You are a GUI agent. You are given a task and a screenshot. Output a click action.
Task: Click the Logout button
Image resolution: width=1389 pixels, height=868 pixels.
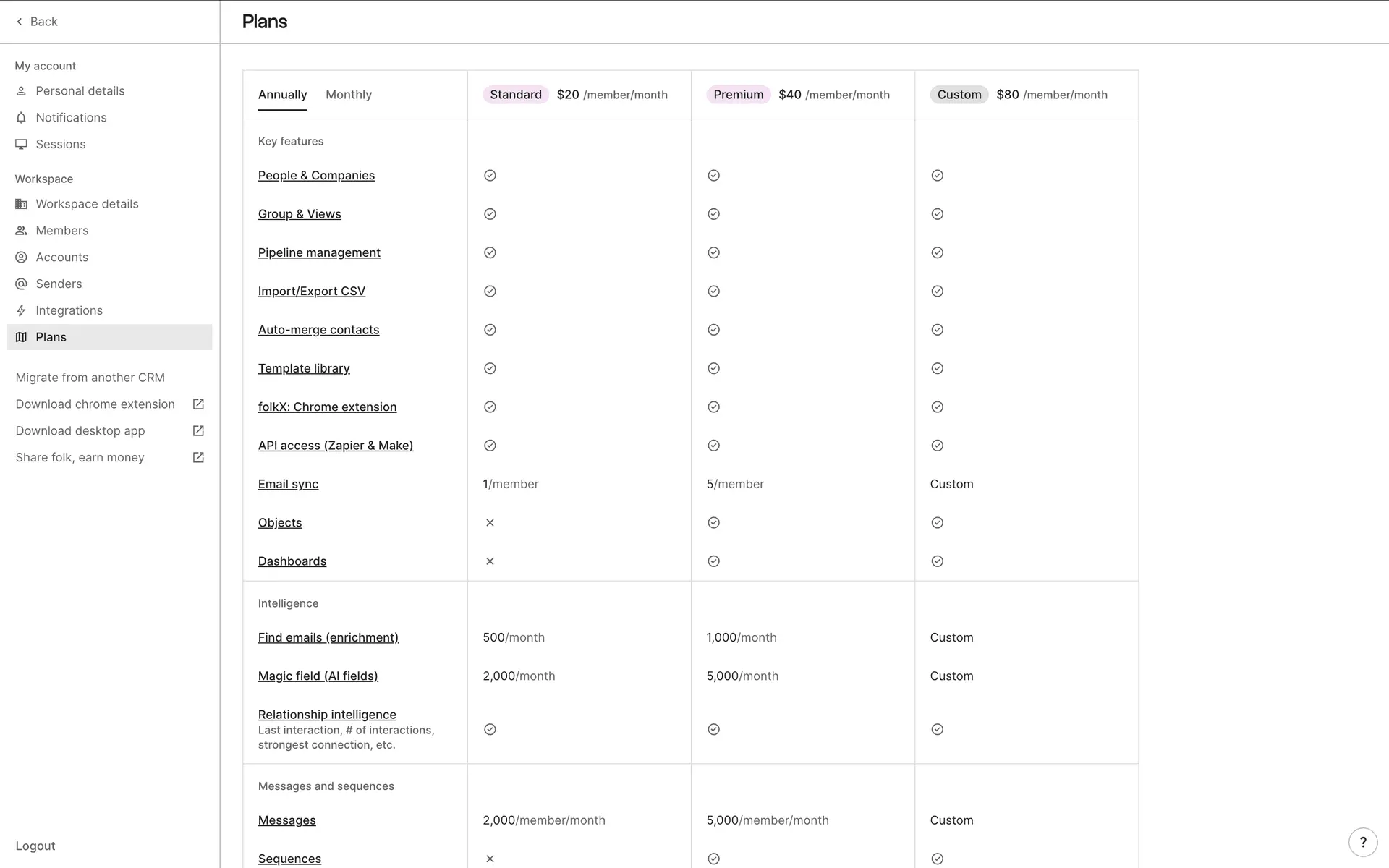tap(35, 846)
